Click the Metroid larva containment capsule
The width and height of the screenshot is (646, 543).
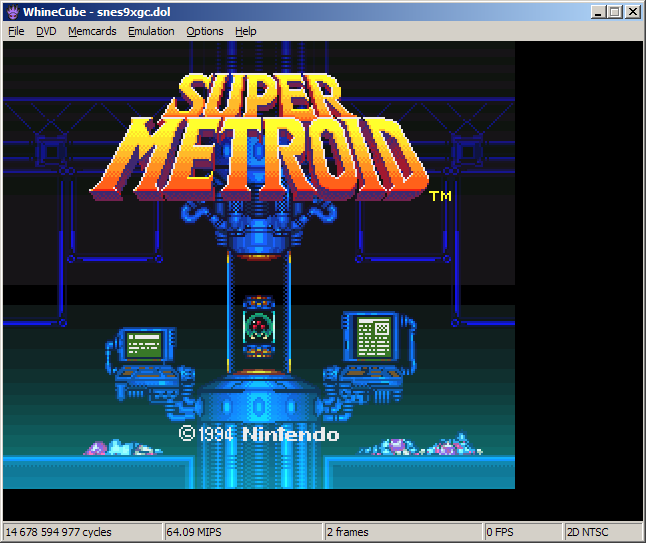coord(259,325)
